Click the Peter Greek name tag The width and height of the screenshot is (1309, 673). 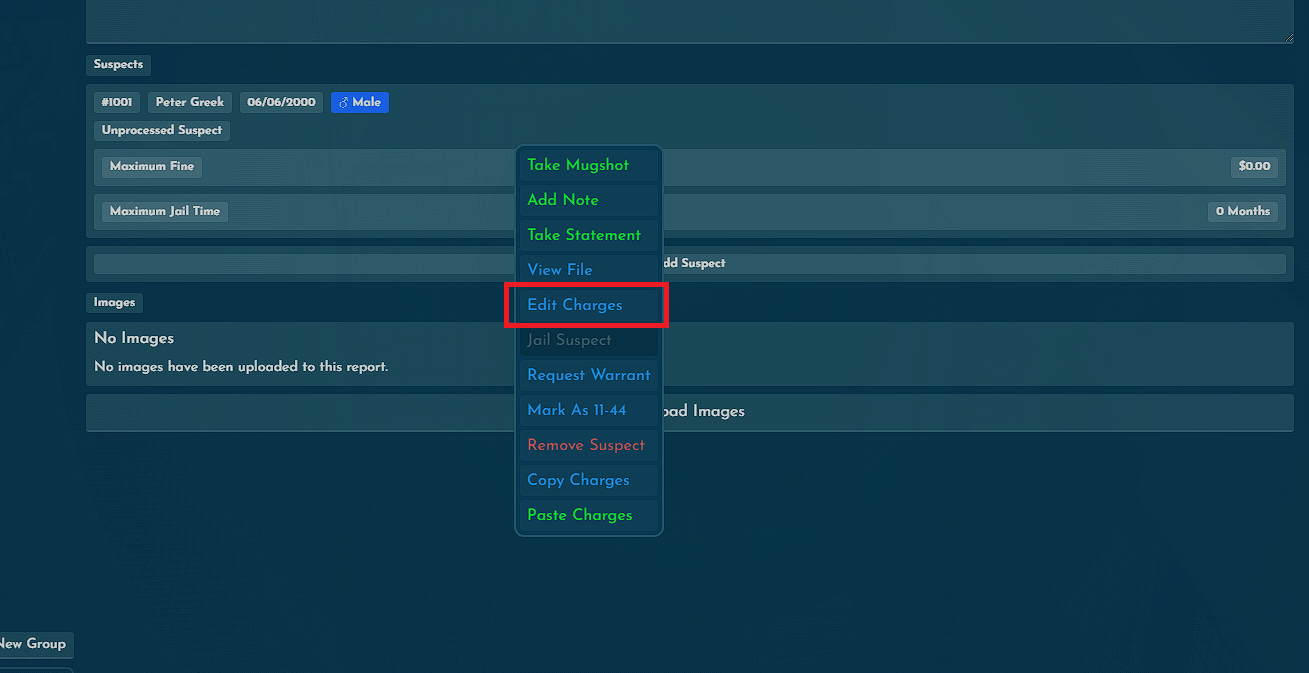click(x=190, y=102)
